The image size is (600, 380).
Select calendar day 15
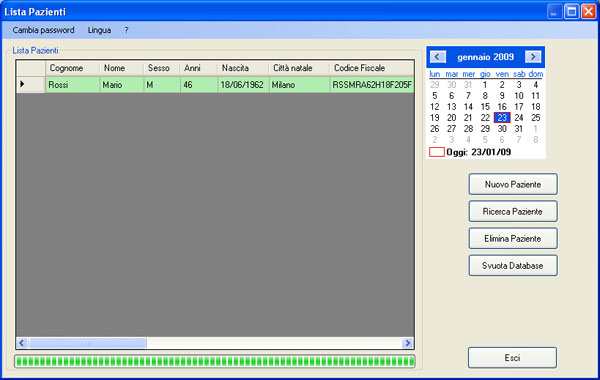(485, 106)
